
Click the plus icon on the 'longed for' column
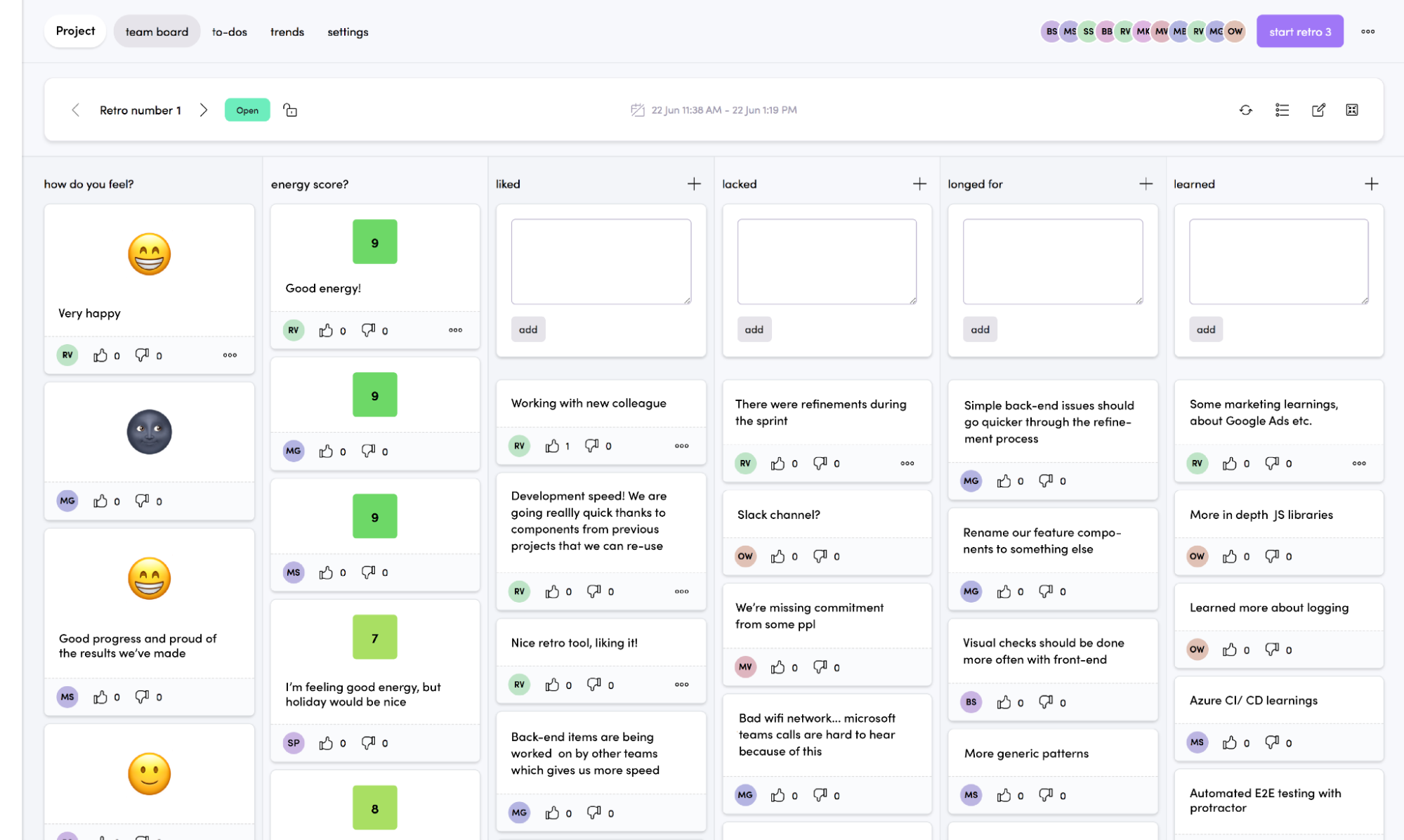[x=1145, y=183]
